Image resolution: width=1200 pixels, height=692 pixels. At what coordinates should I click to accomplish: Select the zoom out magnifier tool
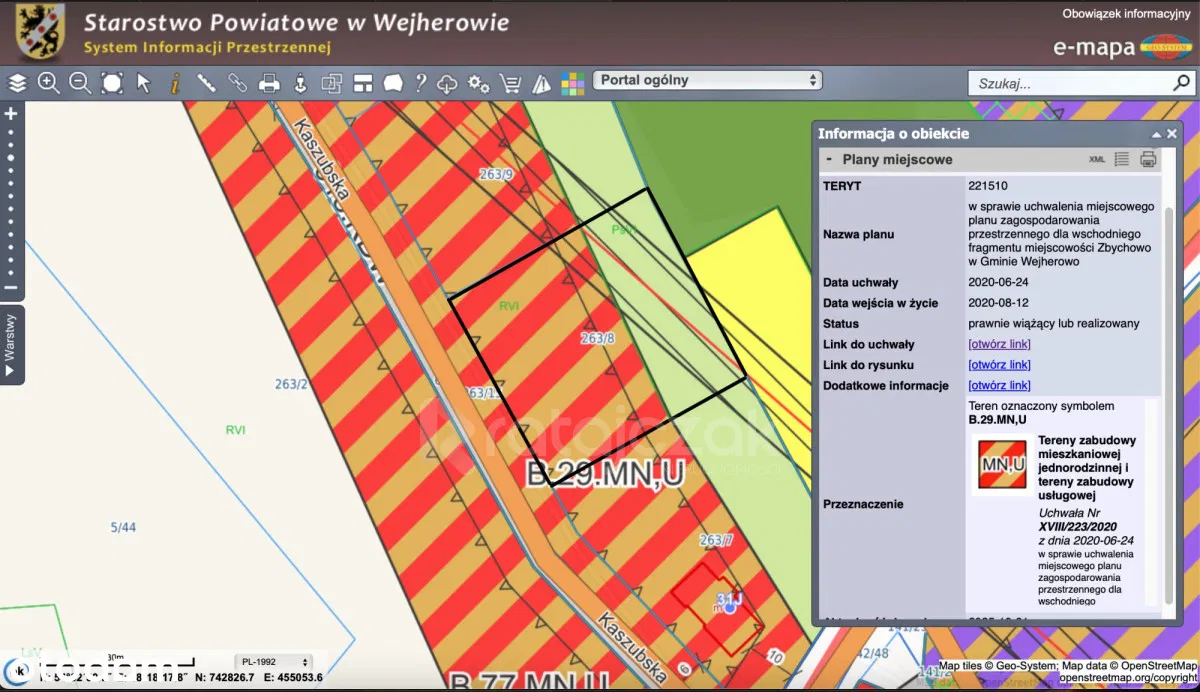[x=80, y=83]
